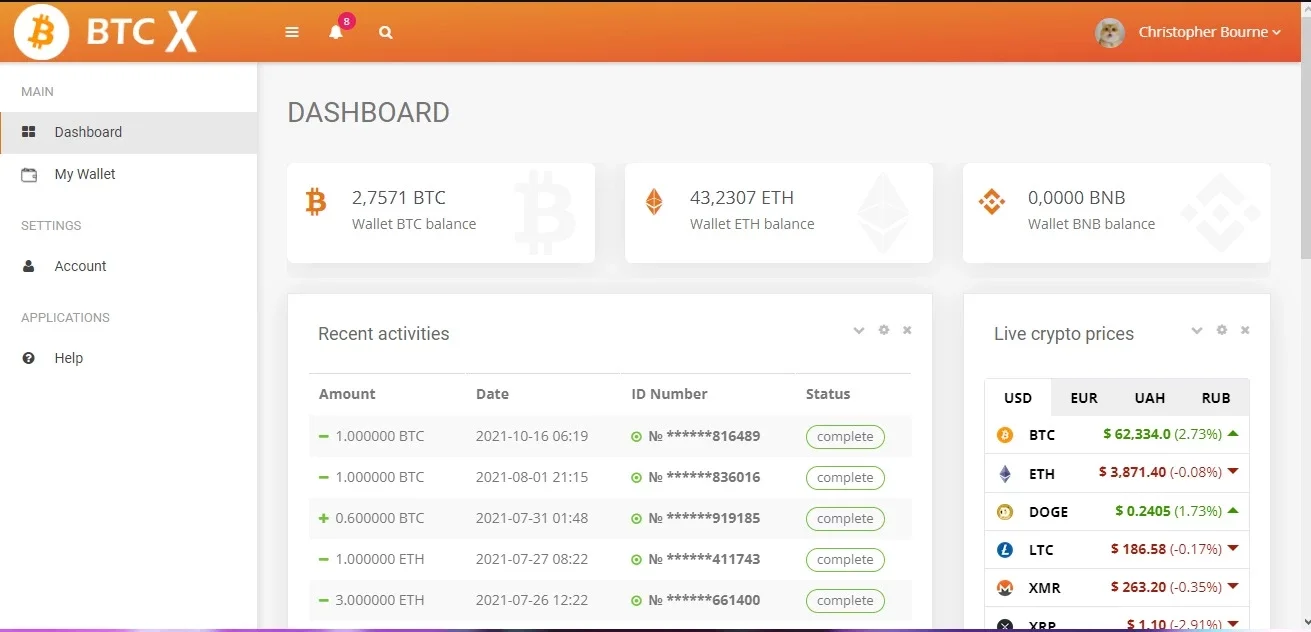Screen dimensions: 1311x632
Task: Click the Ethereum icon on ETH balance card
Action: [x=654, y=202]
